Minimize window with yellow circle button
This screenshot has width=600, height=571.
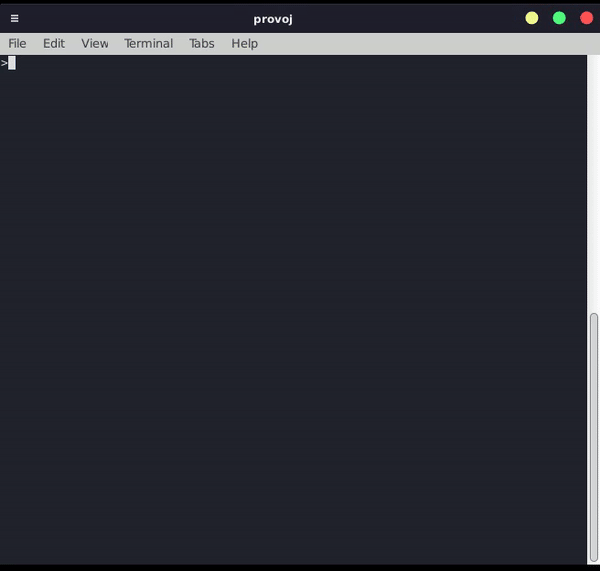click(x=532, y=18)
